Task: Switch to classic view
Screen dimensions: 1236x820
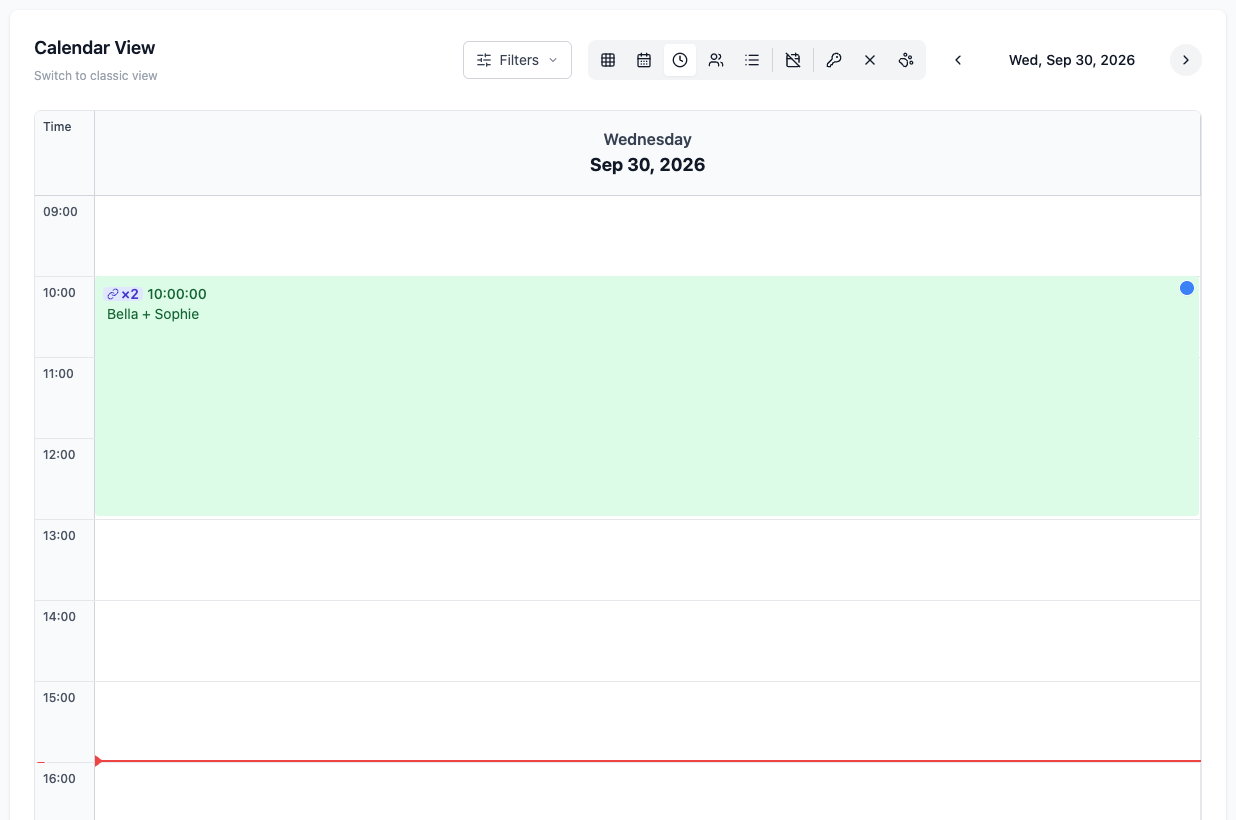Action: tap(96, 76)
